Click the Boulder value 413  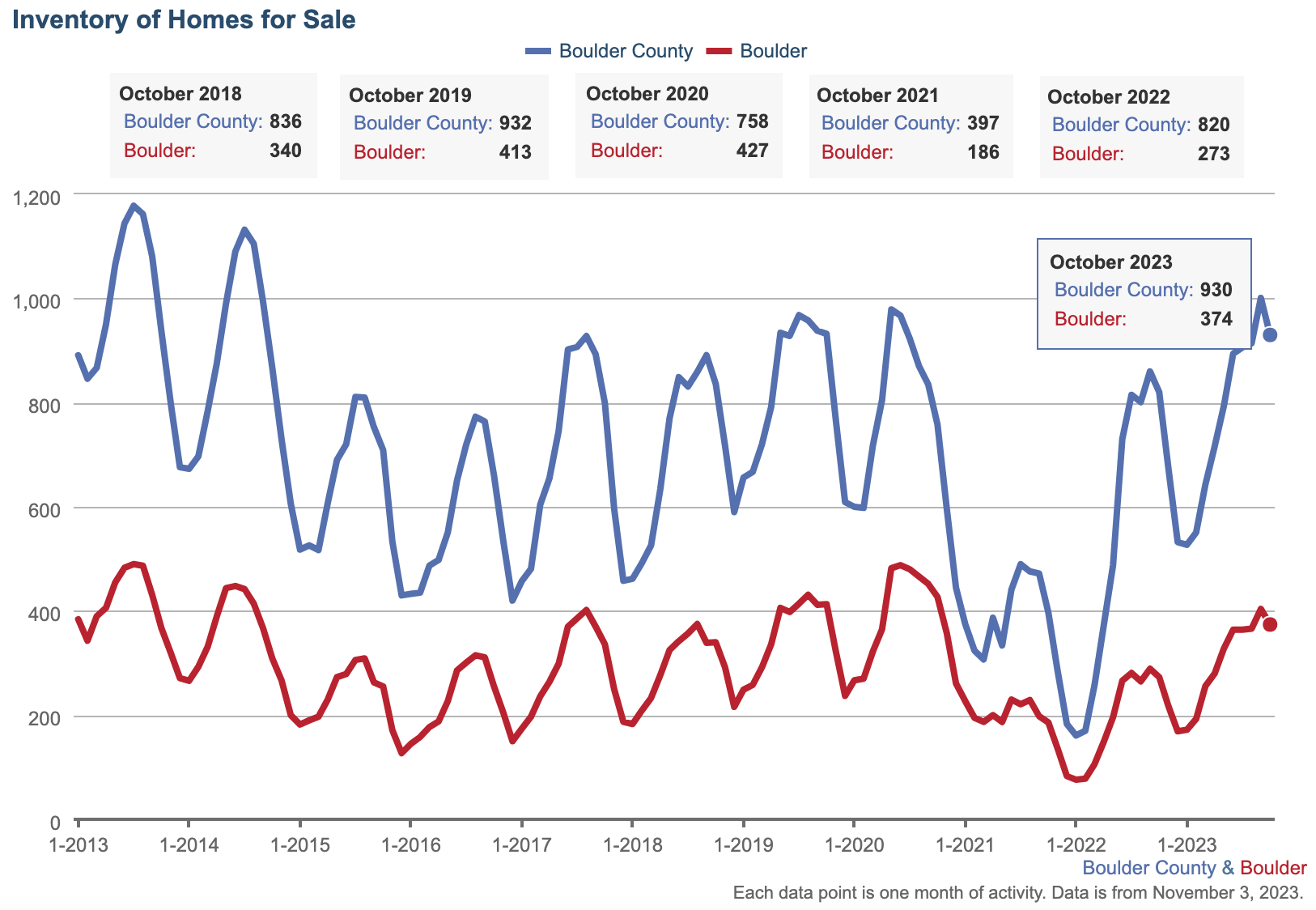click(516, 152)
